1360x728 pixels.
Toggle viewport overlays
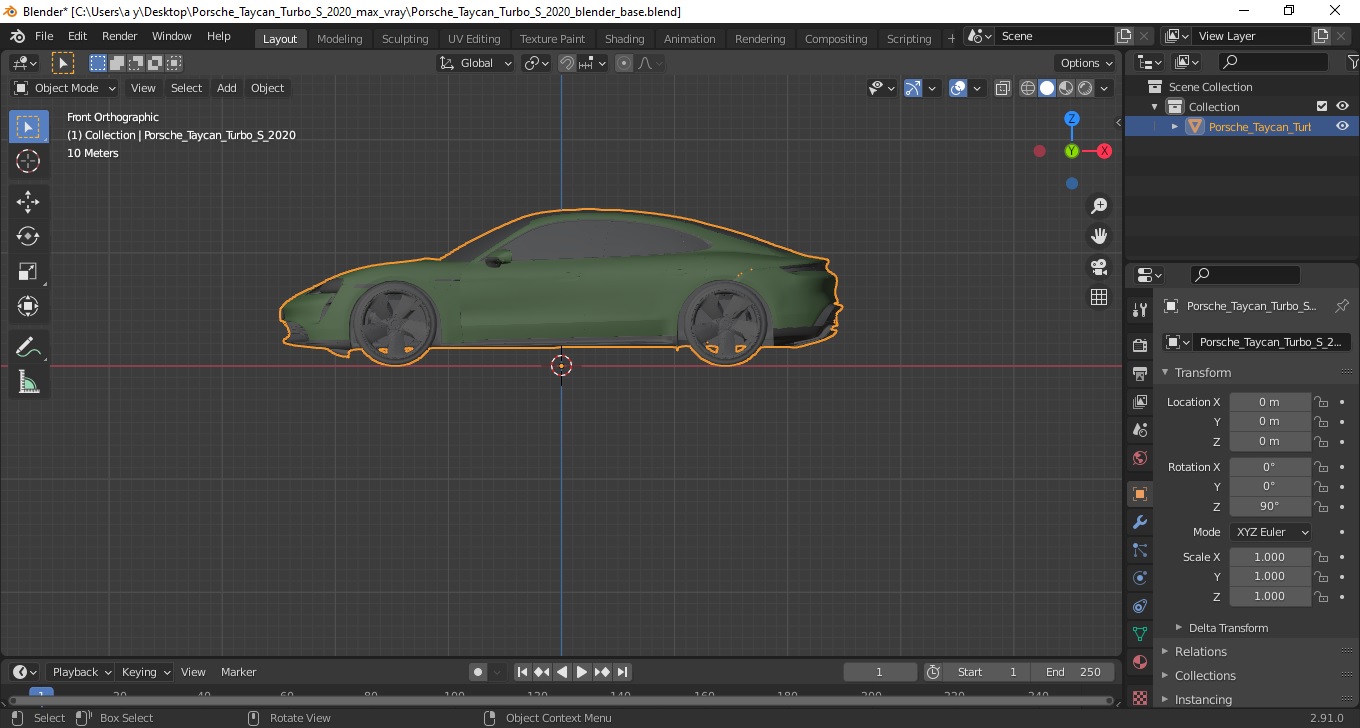[x=957, y=88]
